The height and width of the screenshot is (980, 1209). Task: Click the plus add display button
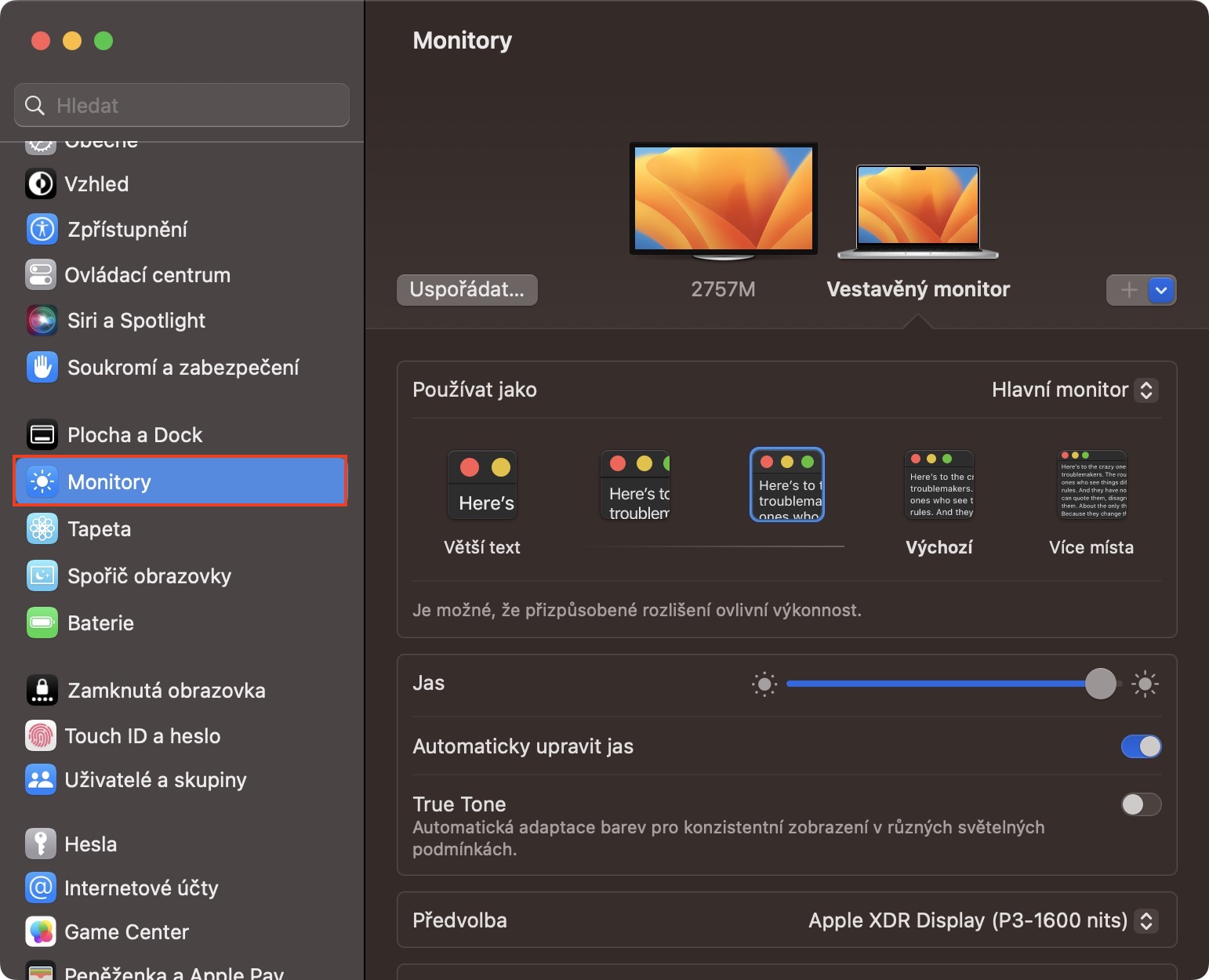pyautogui.click(x=1128, y=290)
